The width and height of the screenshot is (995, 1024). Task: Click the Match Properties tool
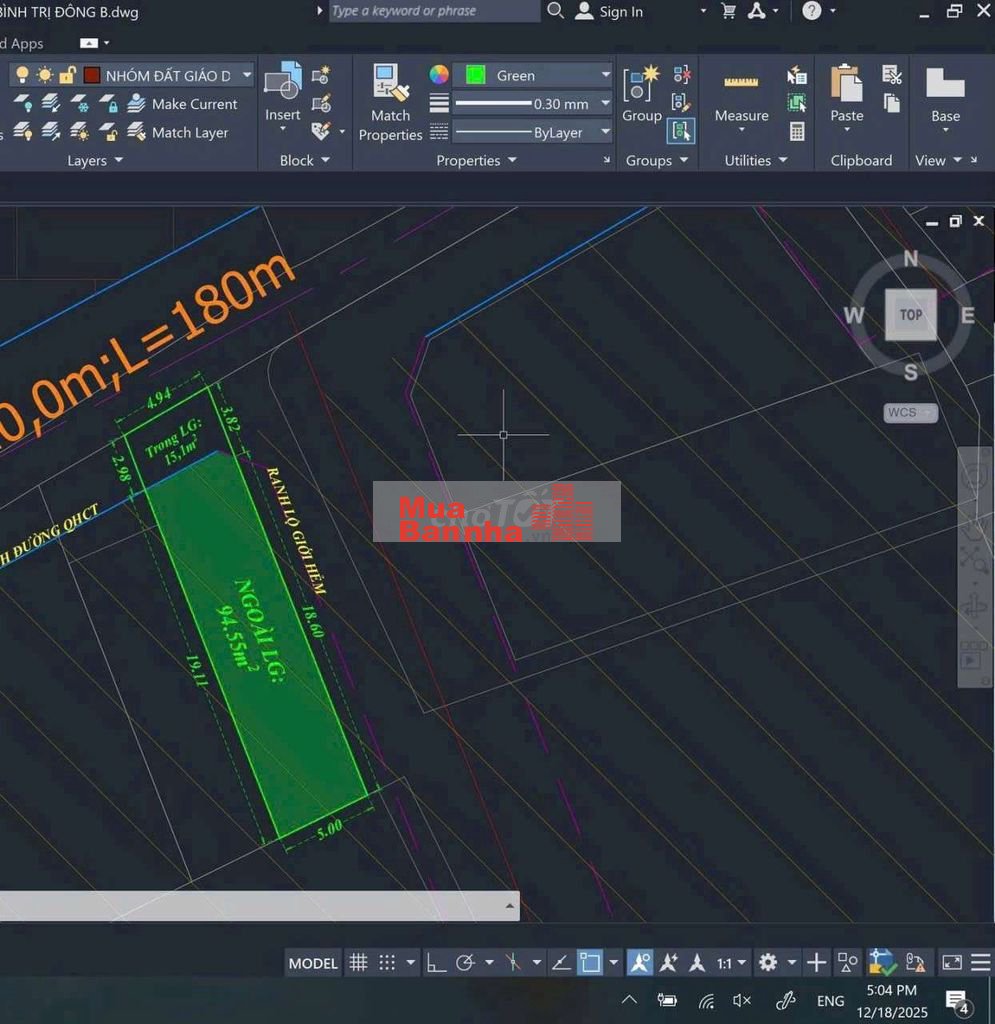(x=390, y=103)
